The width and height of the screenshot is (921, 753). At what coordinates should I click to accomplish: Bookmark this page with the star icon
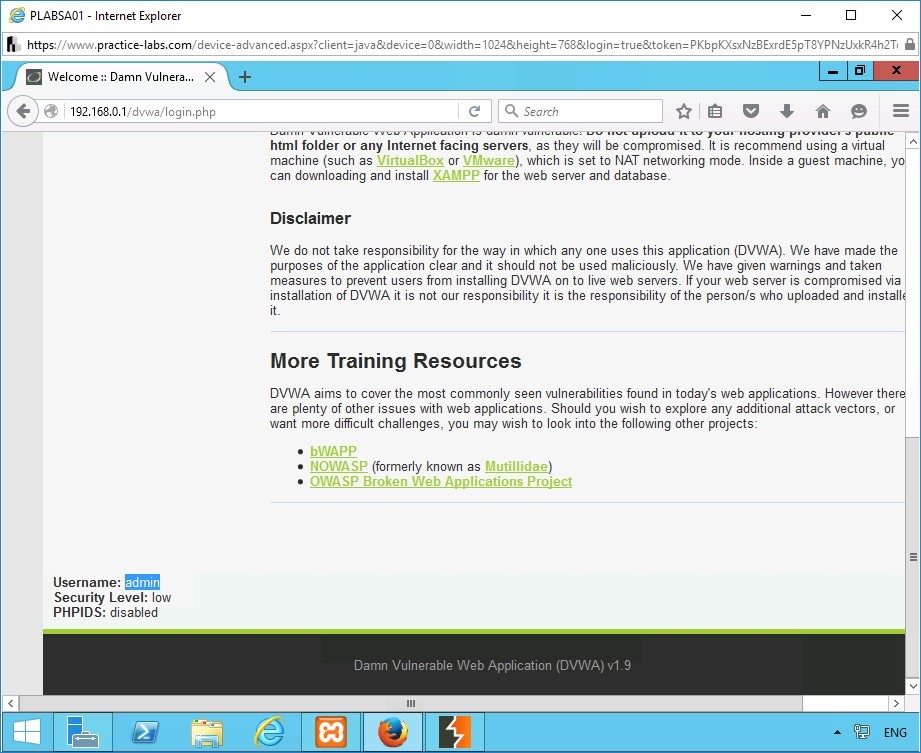pos(684,111)
